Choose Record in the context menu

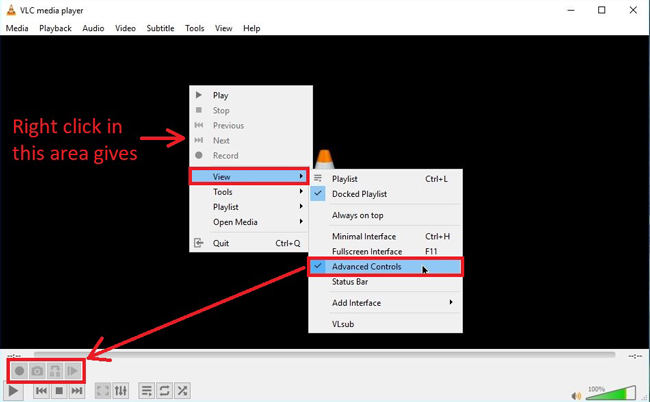coord(250,155)
